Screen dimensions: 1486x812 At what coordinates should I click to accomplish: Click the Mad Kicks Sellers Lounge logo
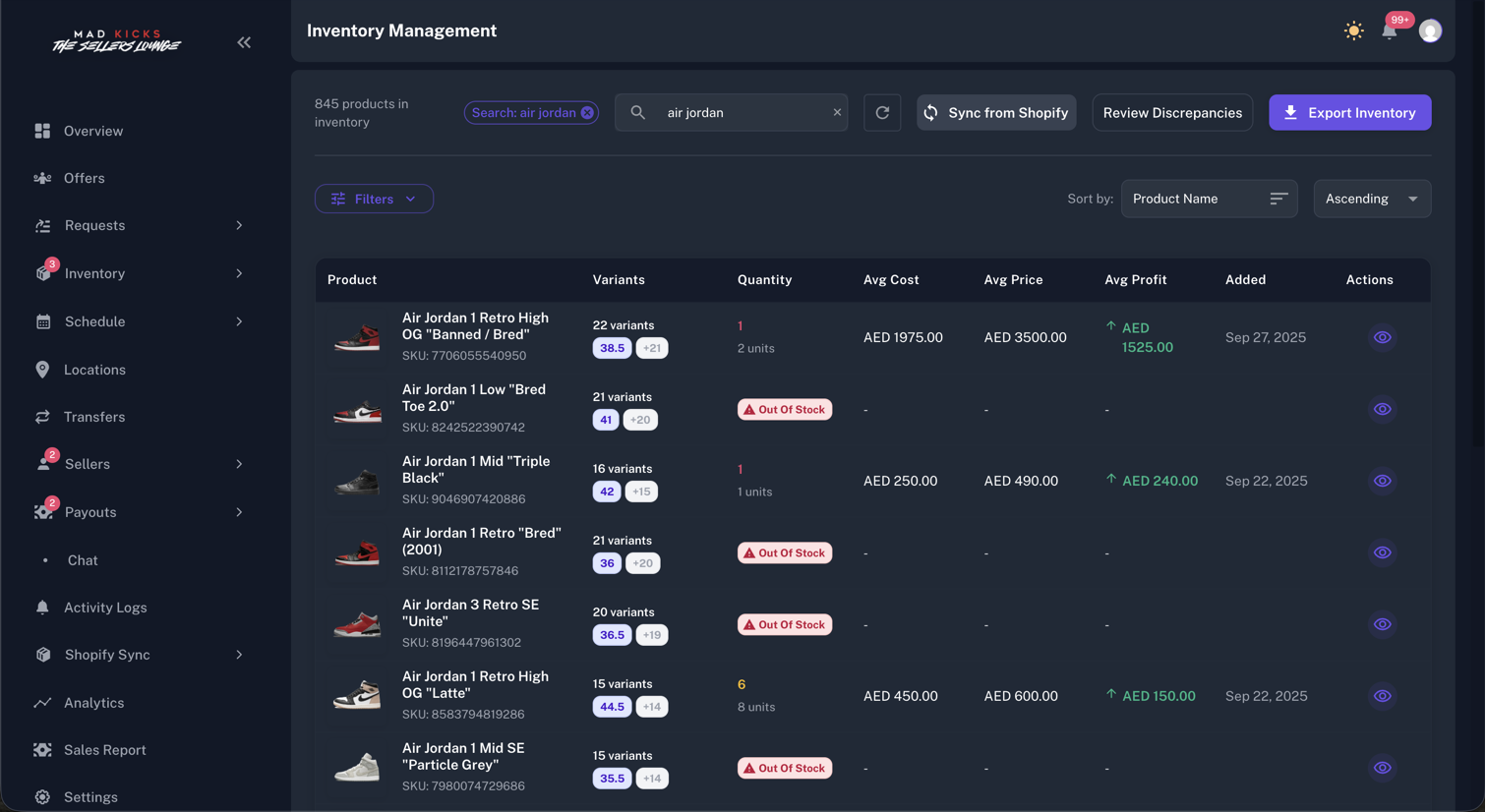tap(116, 41)
